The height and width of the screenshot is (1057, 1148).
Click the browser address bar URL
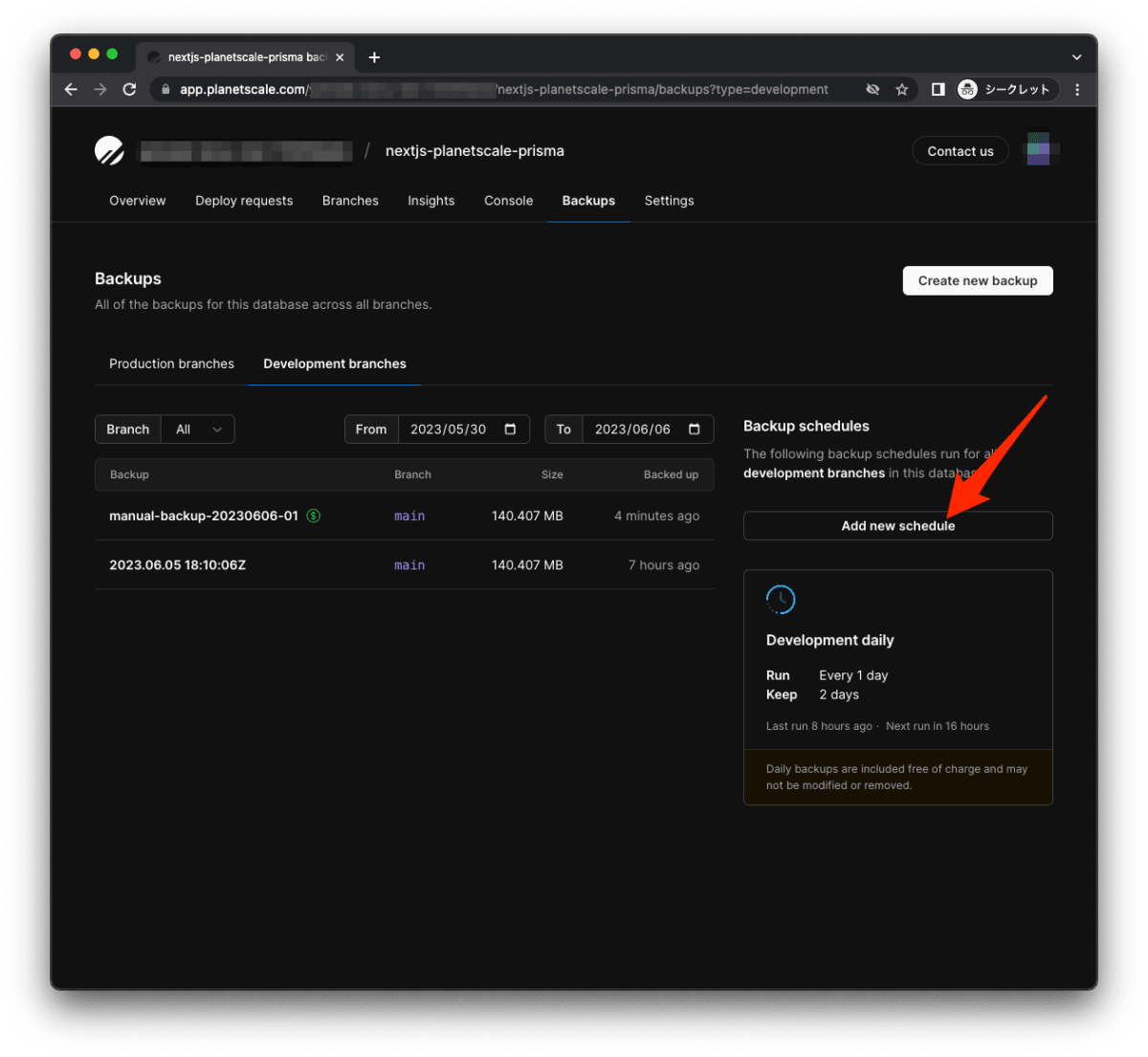[x=503, y=89]
